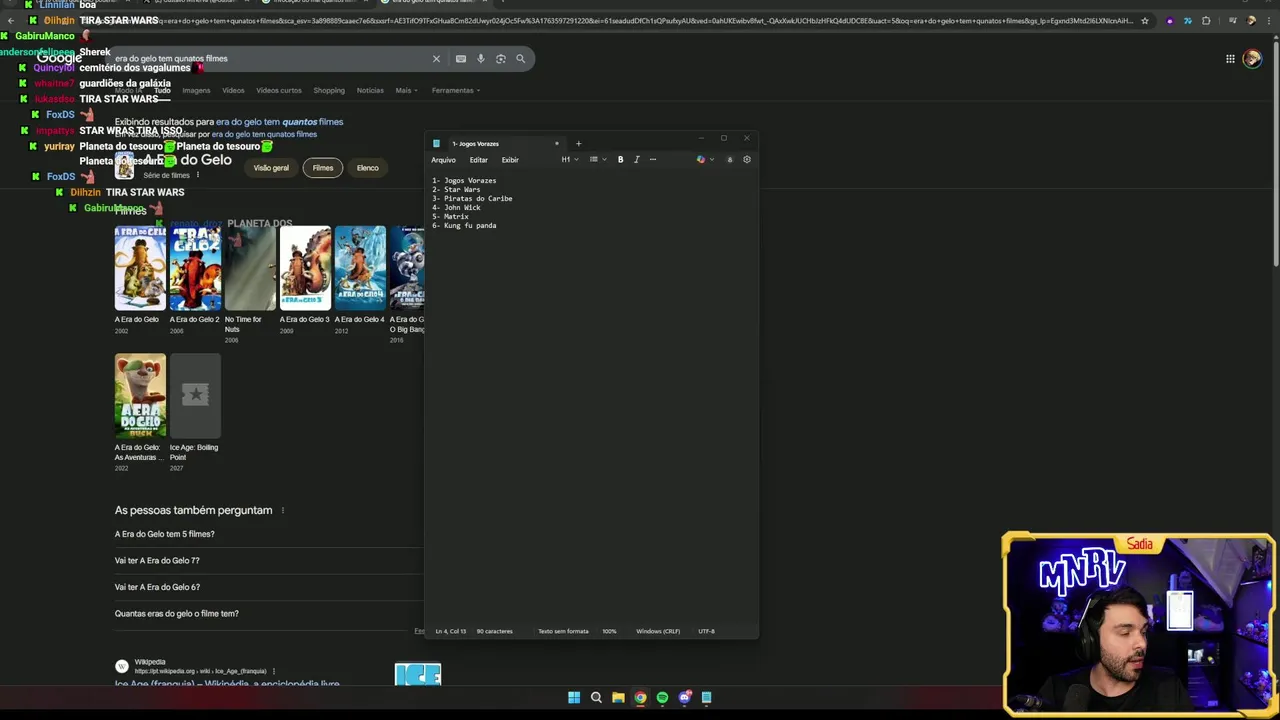Viewport: 1280px width, 720px height.
Task: Switch to Vídeos curtos search tab
Action: pos(278,90)
